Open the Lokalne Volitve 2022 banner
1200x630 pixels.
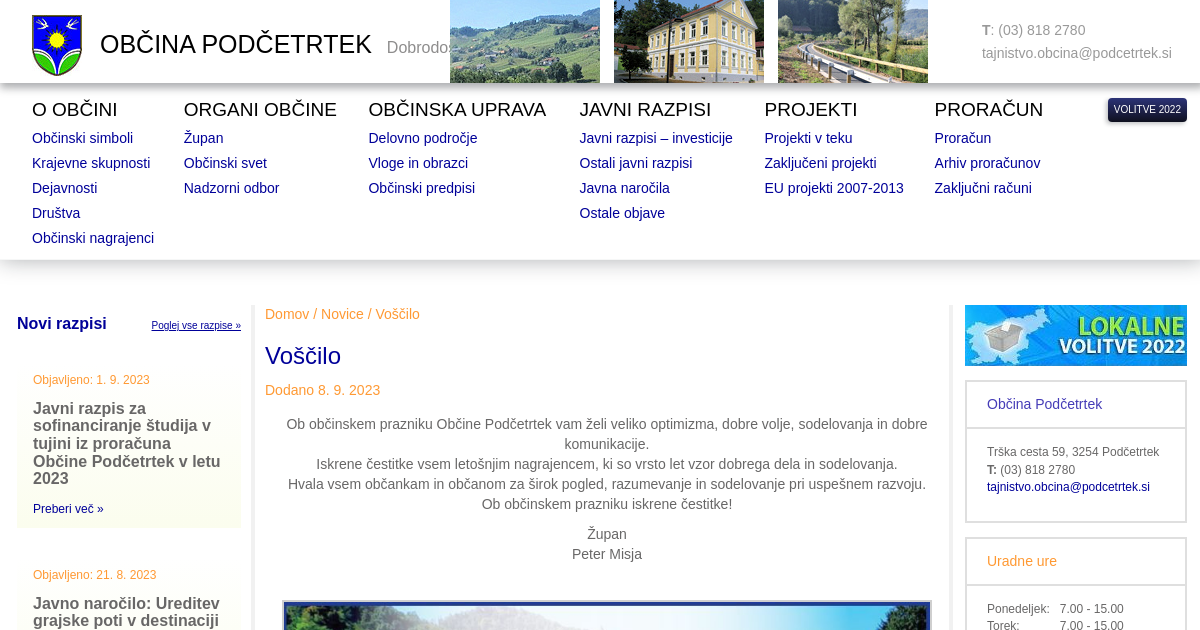[1075, 336]
